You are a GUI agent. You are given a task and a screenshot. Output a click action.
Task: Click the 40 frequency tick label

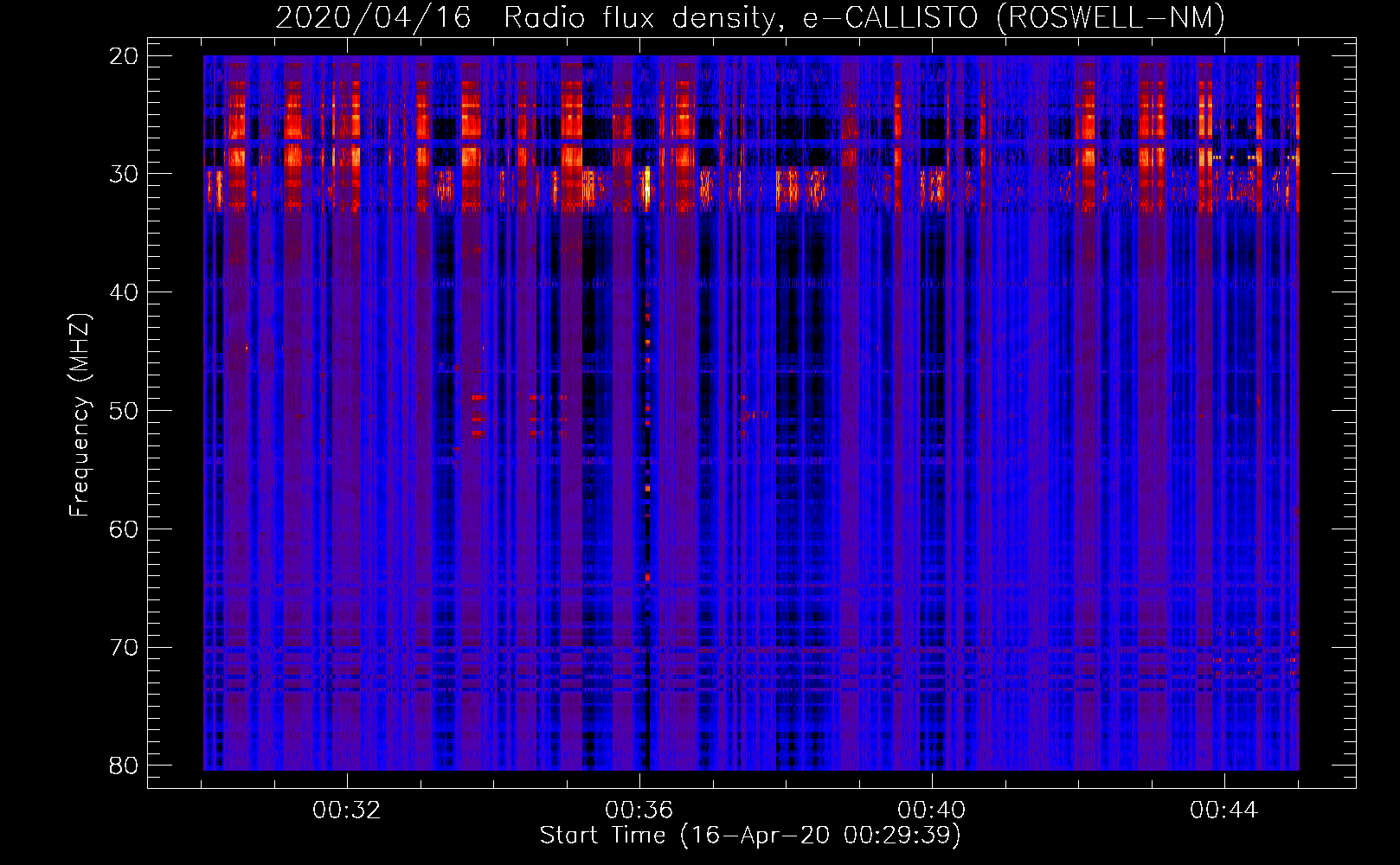[124, 292]
